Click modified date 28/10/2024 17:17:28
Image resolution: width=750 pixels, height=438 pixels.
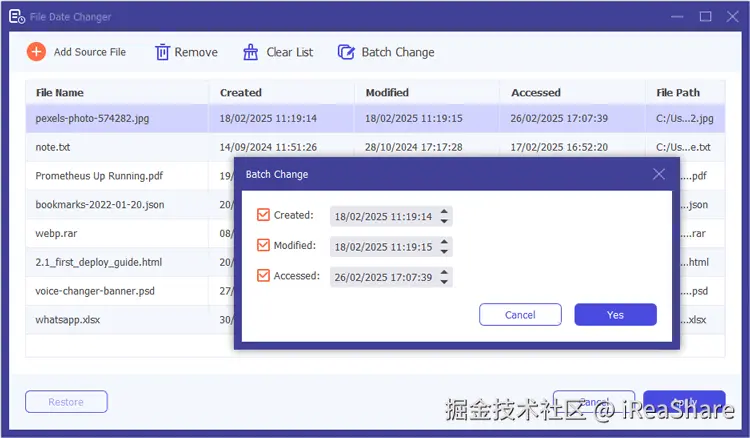pos(414,147)
